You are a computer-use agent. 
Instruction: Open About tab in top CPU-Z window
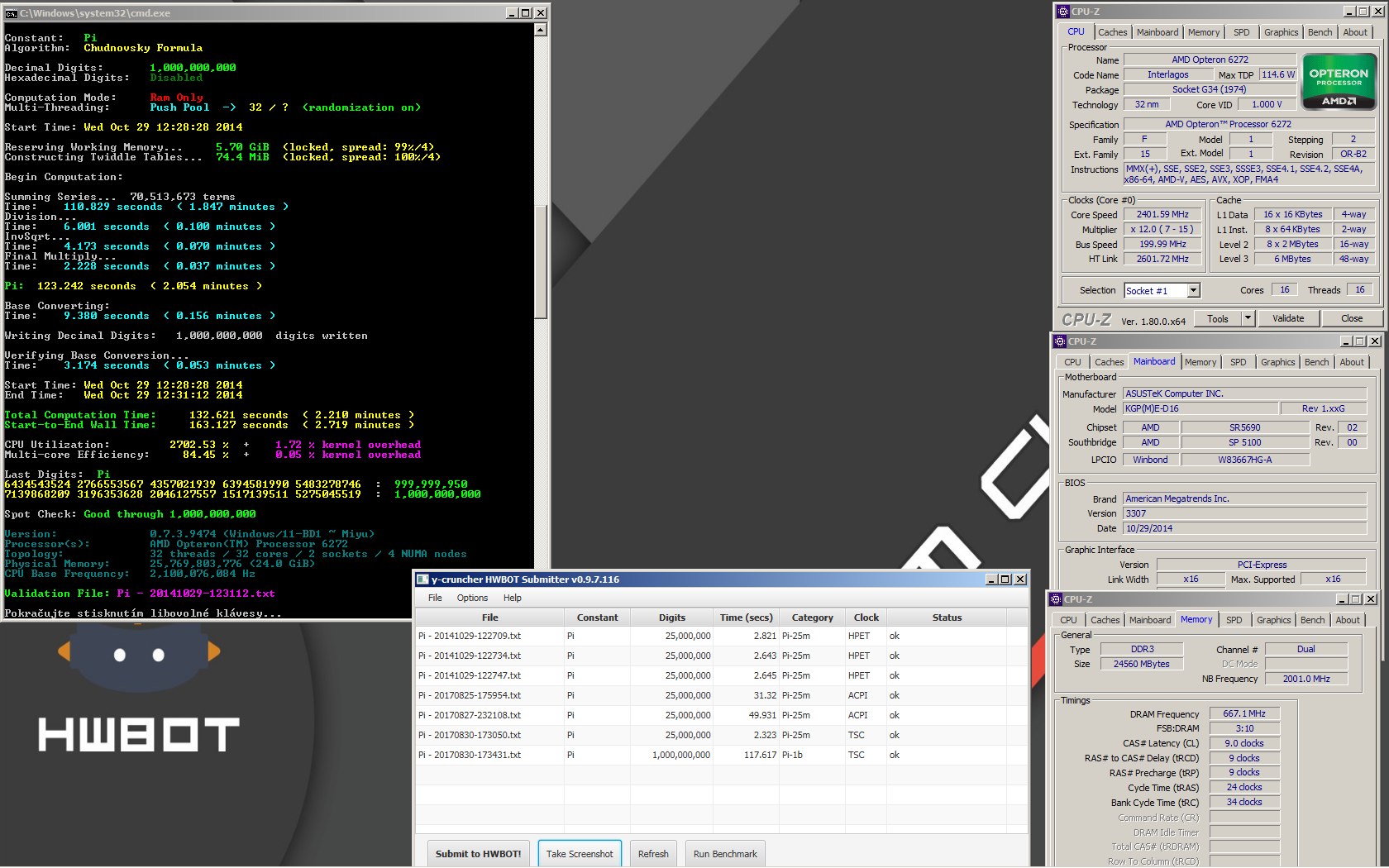1354,32
